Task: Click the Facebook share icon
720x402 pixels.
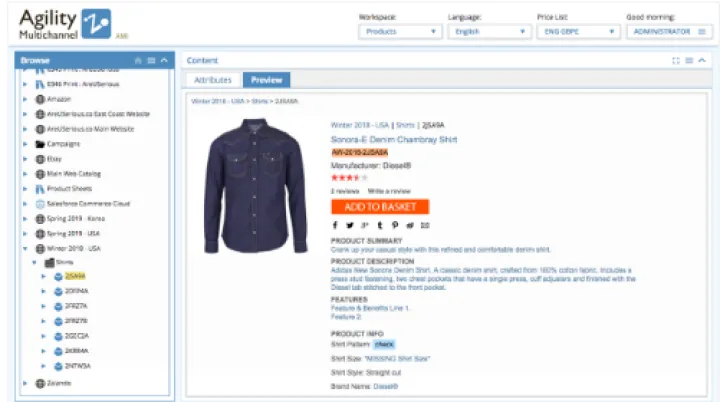Action: tap(335, 225)
